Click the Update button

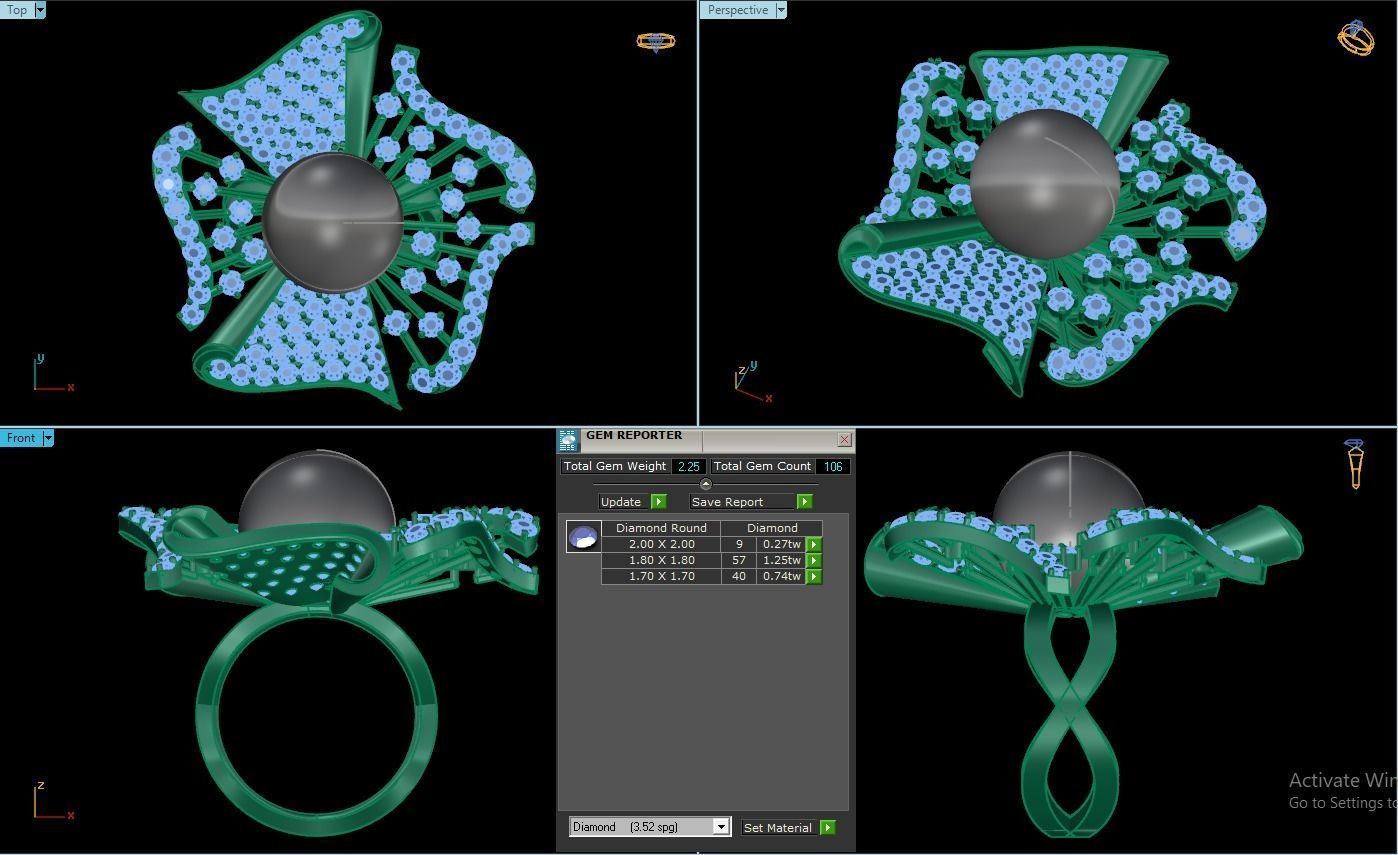[x=624, y=502]
